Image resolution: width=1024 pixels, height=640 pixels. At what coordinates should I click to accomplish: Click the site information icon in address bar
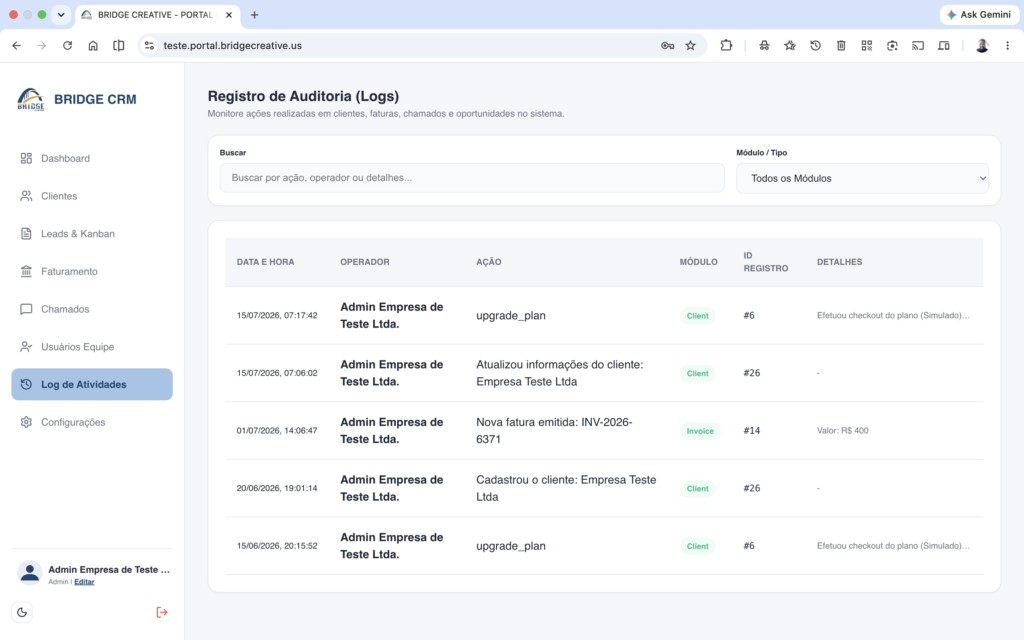pos(150,46)
